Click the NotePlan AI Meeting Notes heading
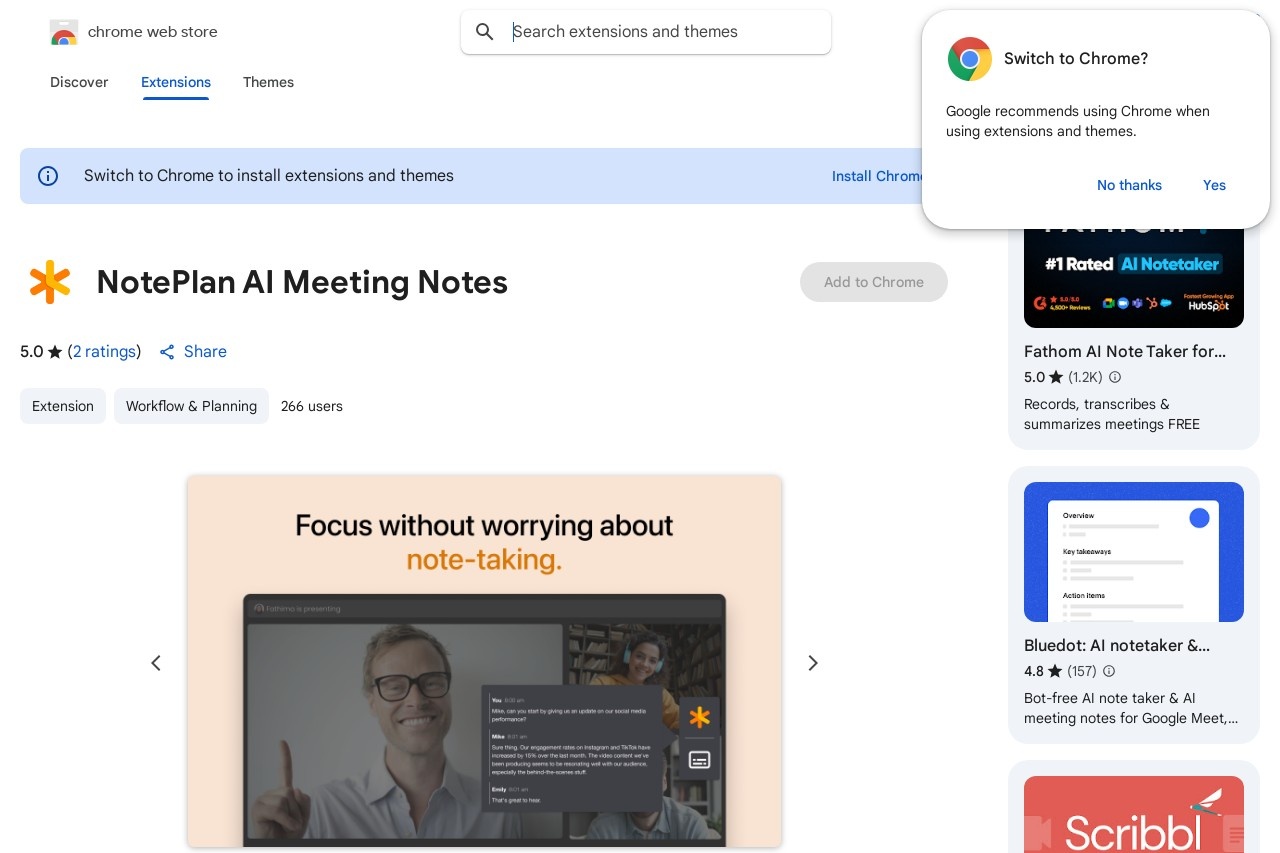1280x853 pixels. pyautogui.click(x=302, y=282)
